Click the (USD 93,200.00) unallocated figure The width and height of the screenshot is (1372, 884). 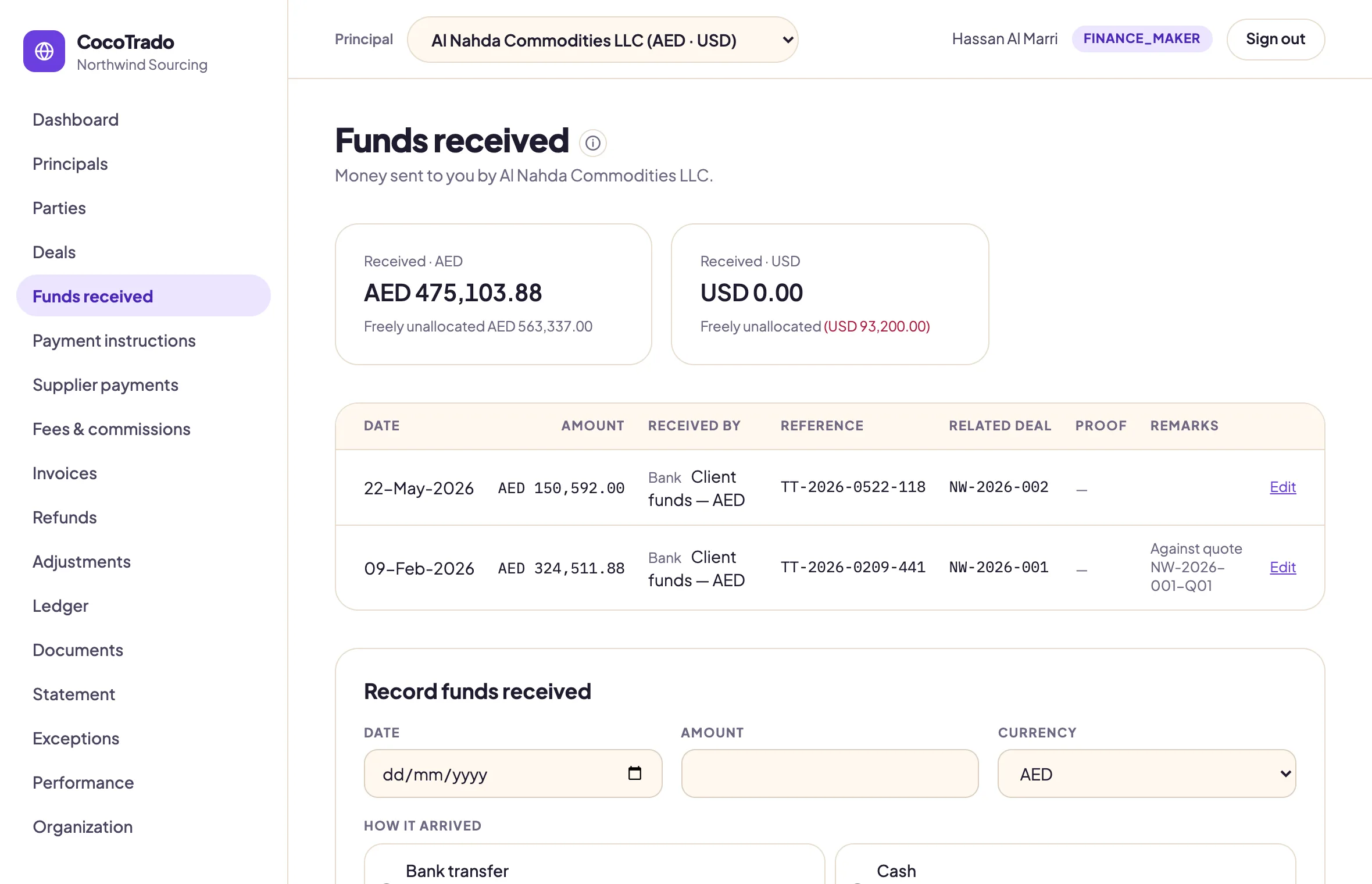[x=877, y=326]
